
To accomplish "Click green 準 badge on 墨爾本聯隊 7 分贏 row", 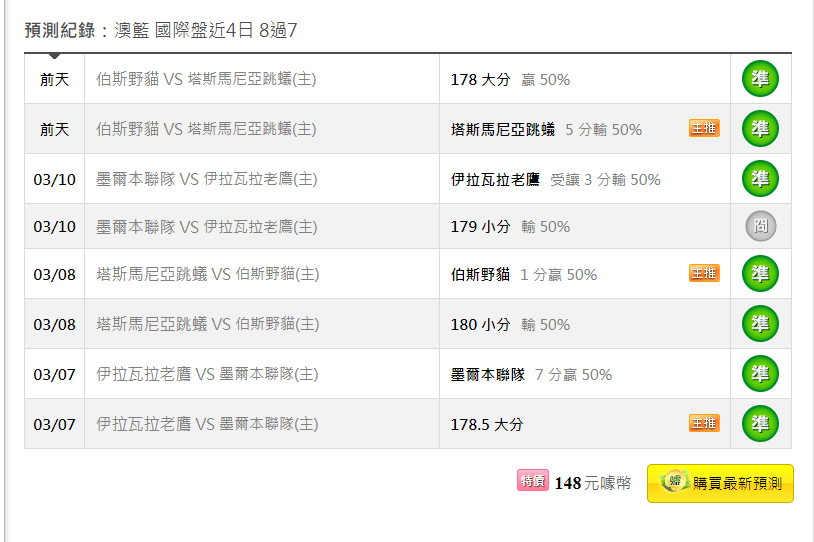I will click(760, 373).
